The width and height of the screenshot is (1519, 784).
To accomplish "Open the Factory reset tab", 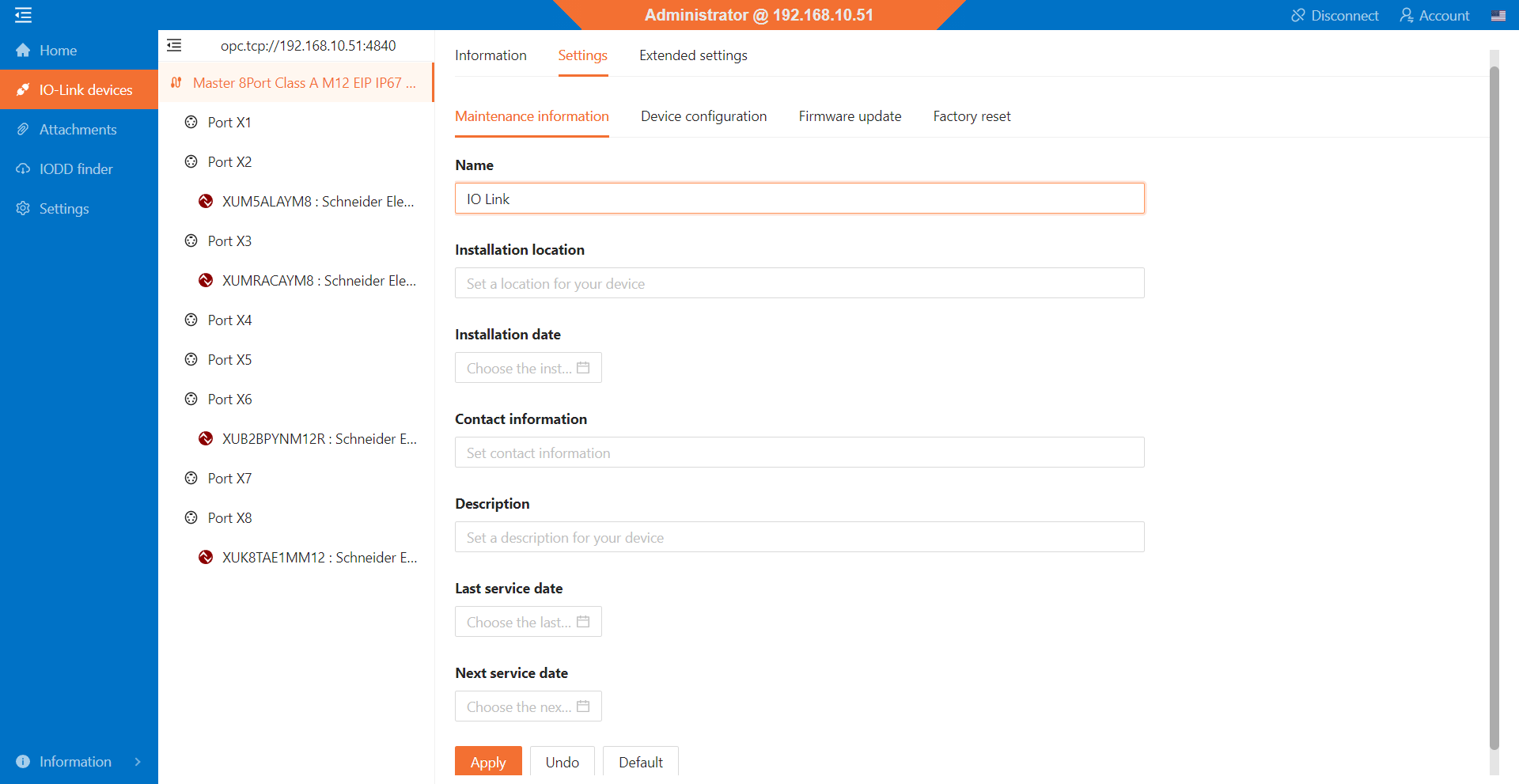I will pos(972,116).
